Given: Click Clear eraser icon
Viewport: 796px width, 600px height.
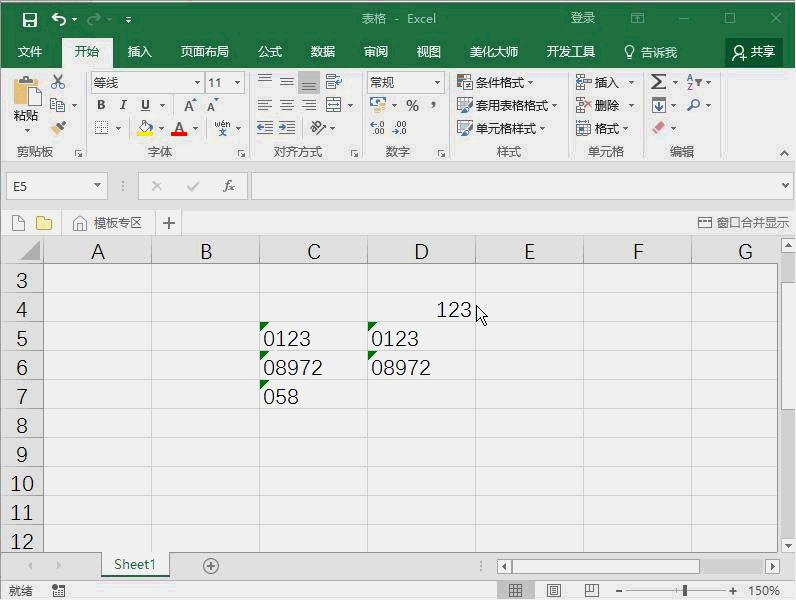Looking at the screenshot, I should coord(658,127).
